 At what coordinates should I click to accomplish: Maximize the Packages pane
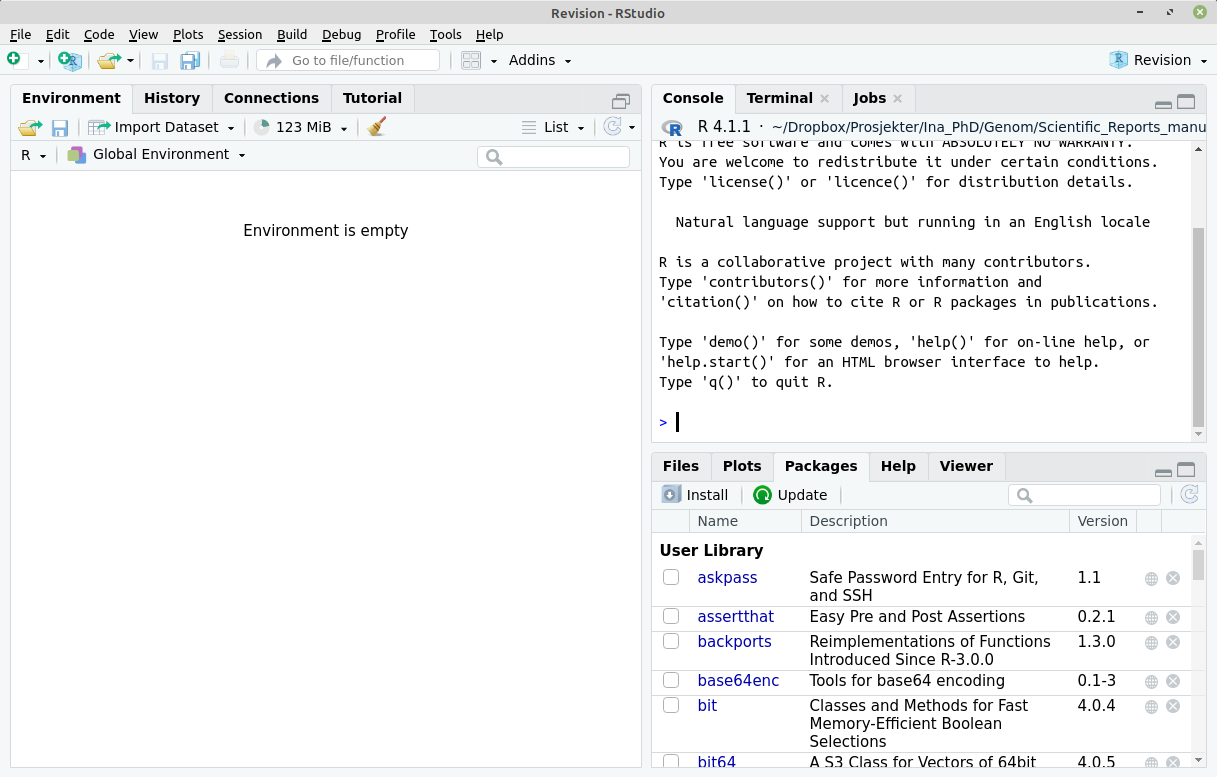pyautogui.click(x=1186, y=470)
